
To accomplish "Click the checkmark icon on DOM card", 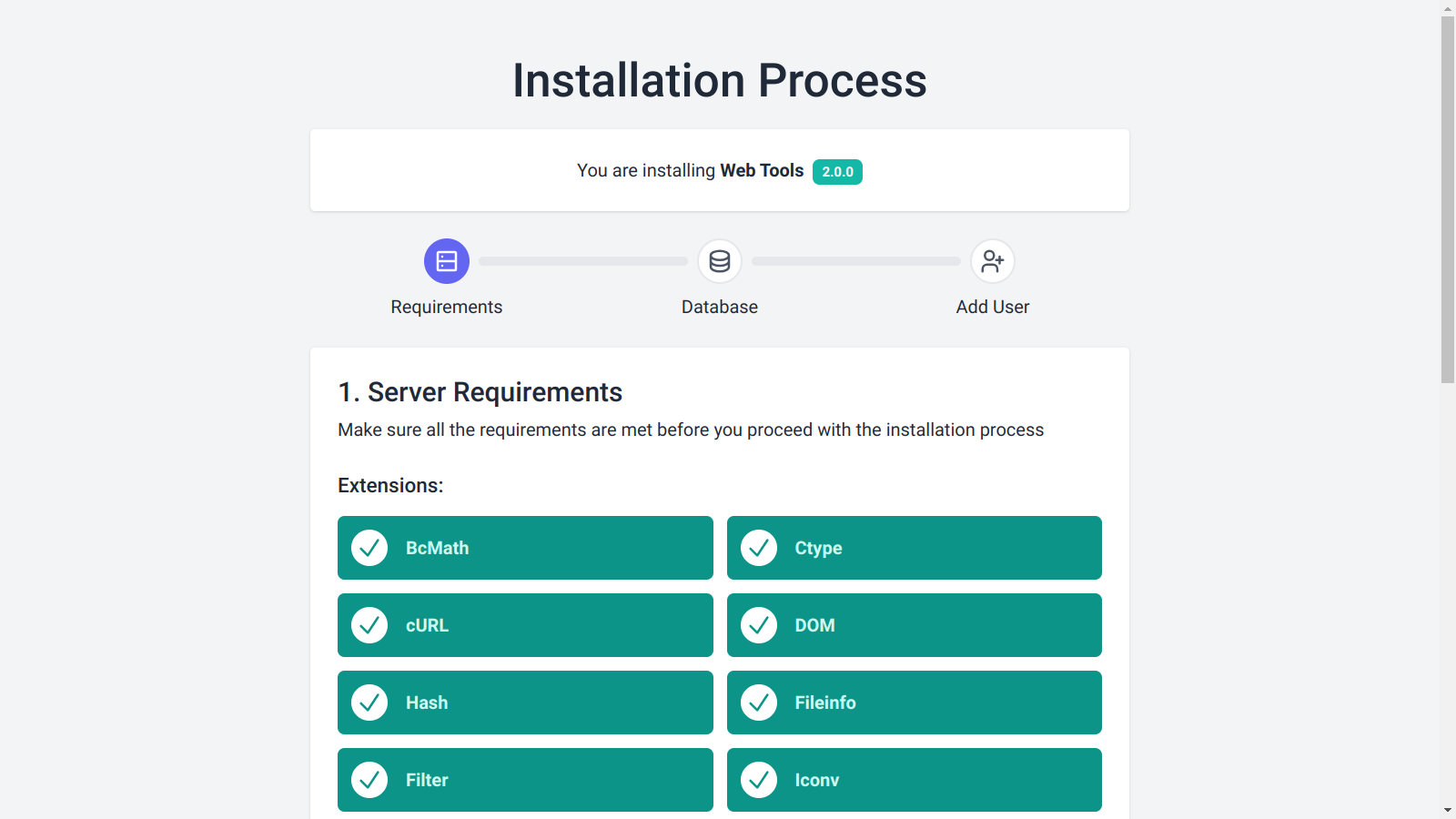I will pos(758,625).
